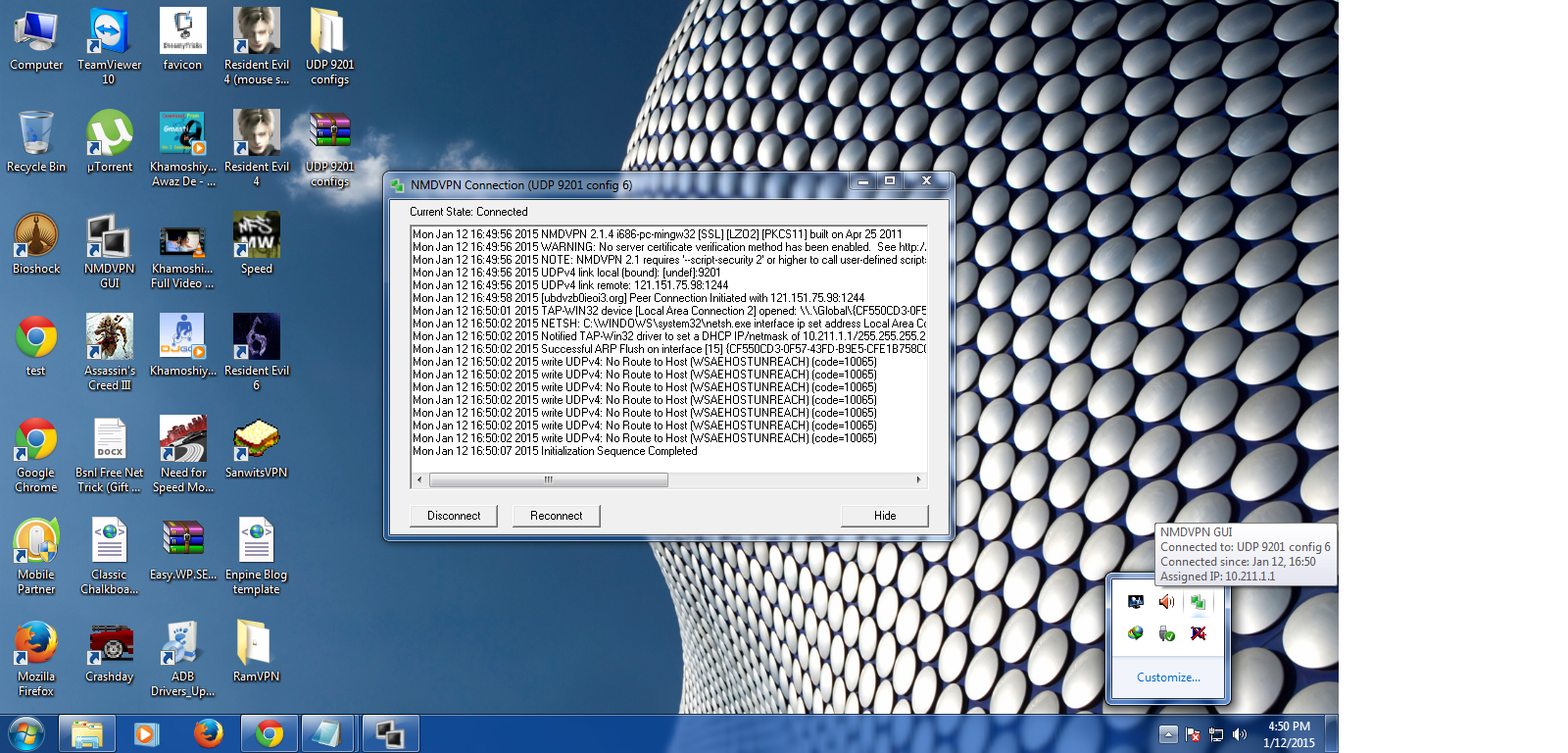
Task: Click the NMDVPN taskbar button
Action: pyautogui.click(x=390, y=734)
